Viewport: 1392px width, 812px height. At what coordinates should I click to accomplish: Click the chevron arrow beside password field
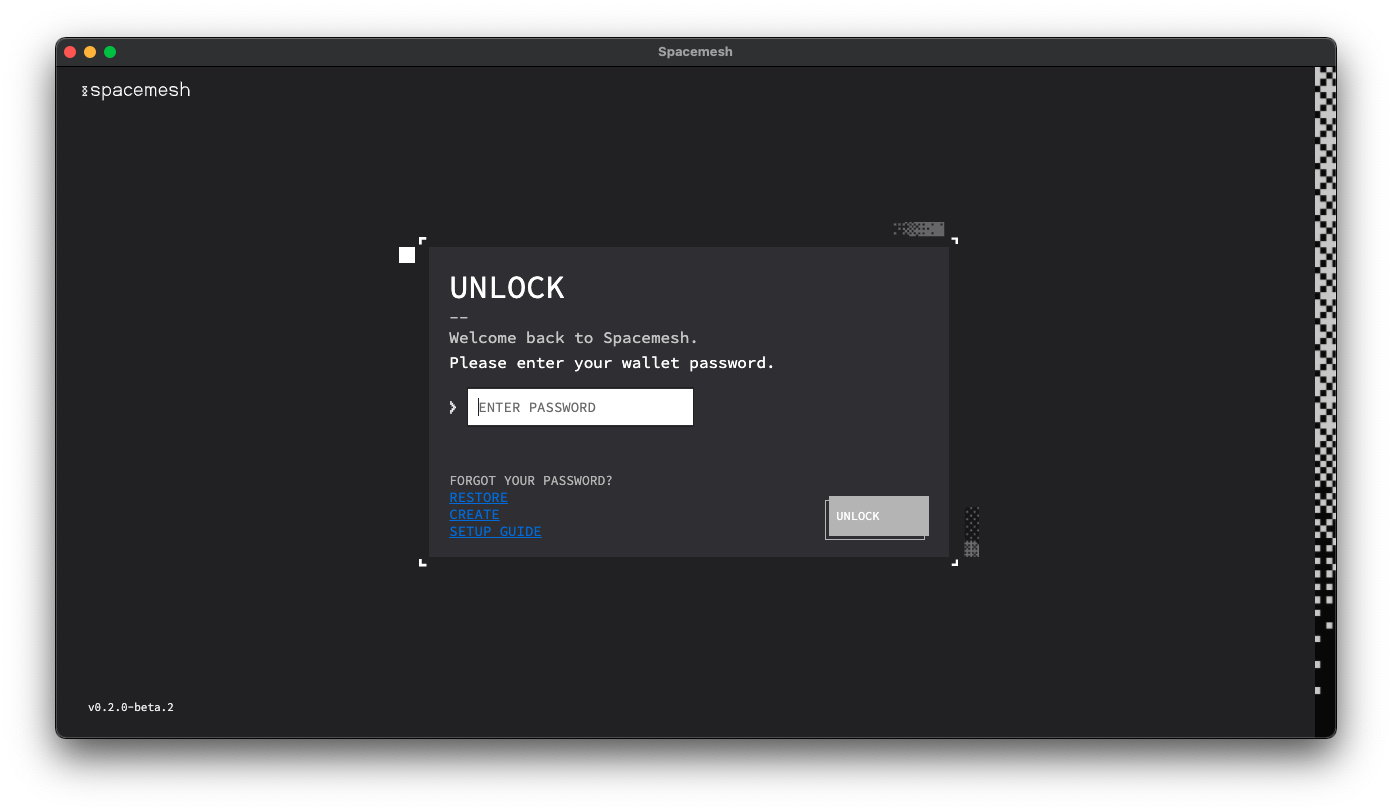pyautogui.click(x=453, y=407)
